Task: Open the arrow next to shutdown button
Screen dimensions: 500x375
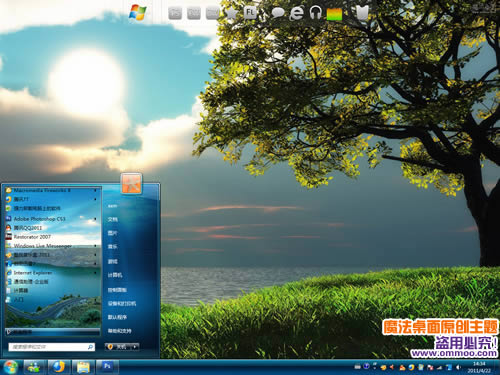Action: click(135, 347)
